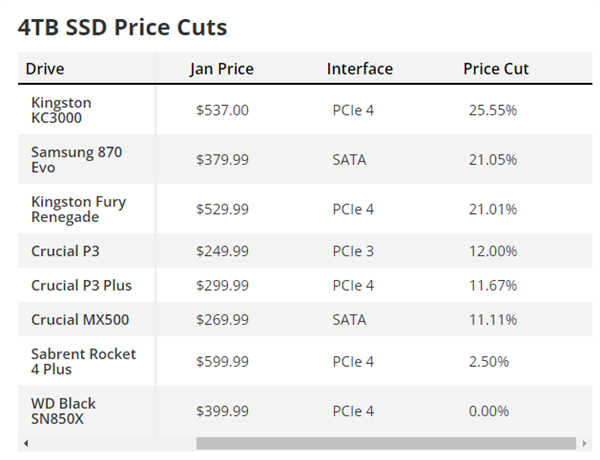Click the Drive column header

(45, 69)
